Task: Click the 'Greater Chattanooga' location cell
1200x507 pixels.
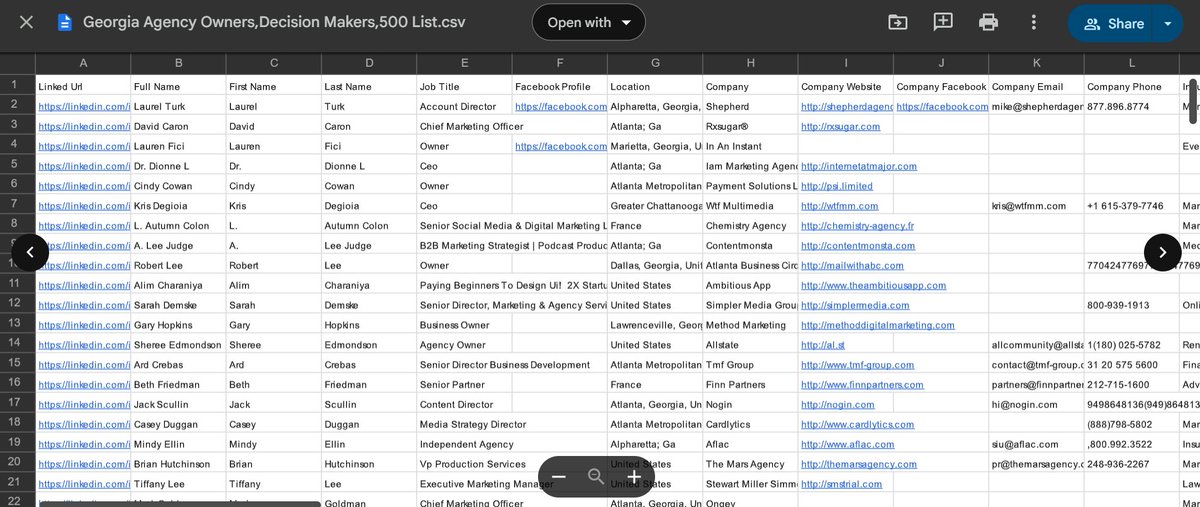Action: point(655,206)
